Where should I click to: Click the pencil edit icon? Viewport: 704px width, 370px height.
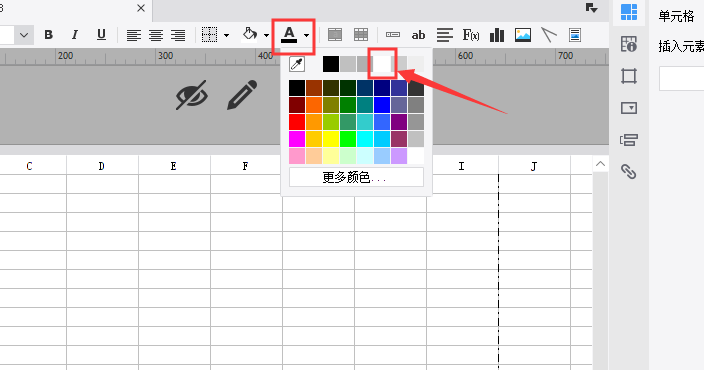242,95
